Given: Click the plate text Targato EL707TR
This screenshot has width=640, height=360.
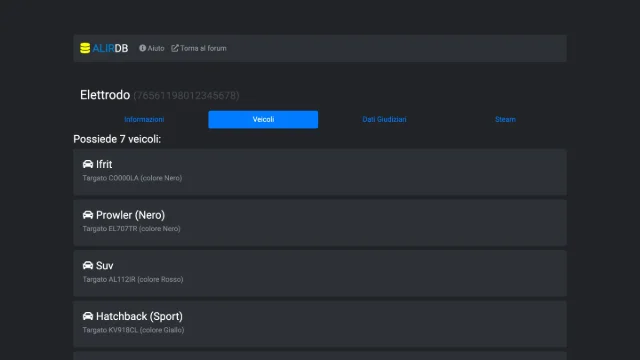Looking at the screenshot, I should (110, 229).
